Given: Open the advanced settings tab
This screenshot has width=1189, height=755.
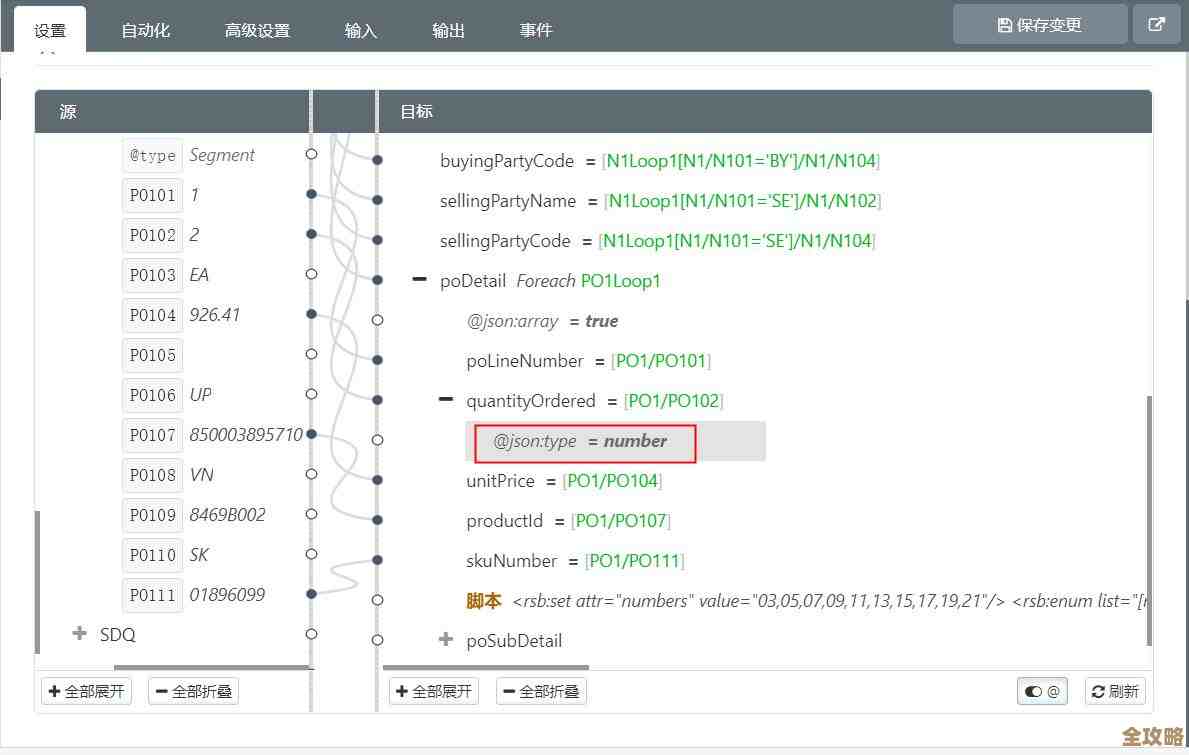Looking at the screenshot, I should (257, 30).
